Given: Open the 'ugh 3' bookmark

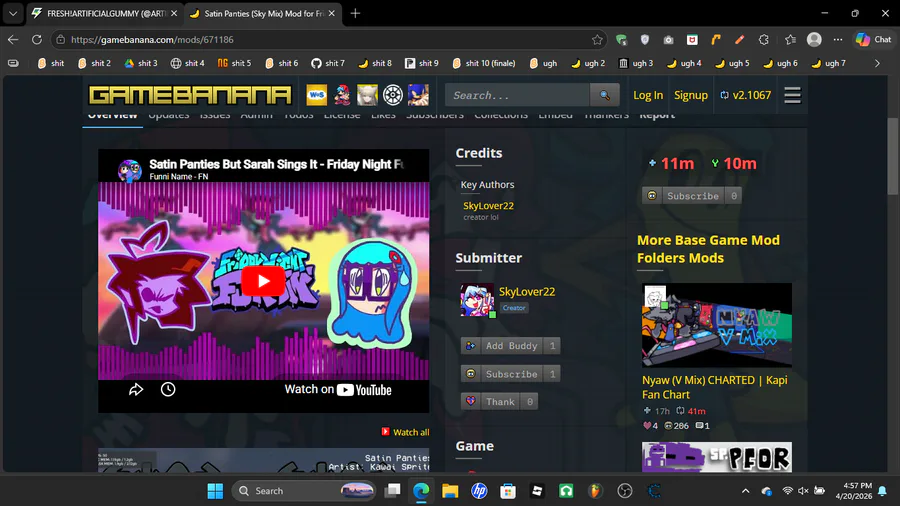Looking at the screenshot, I should tap(636, 63).
